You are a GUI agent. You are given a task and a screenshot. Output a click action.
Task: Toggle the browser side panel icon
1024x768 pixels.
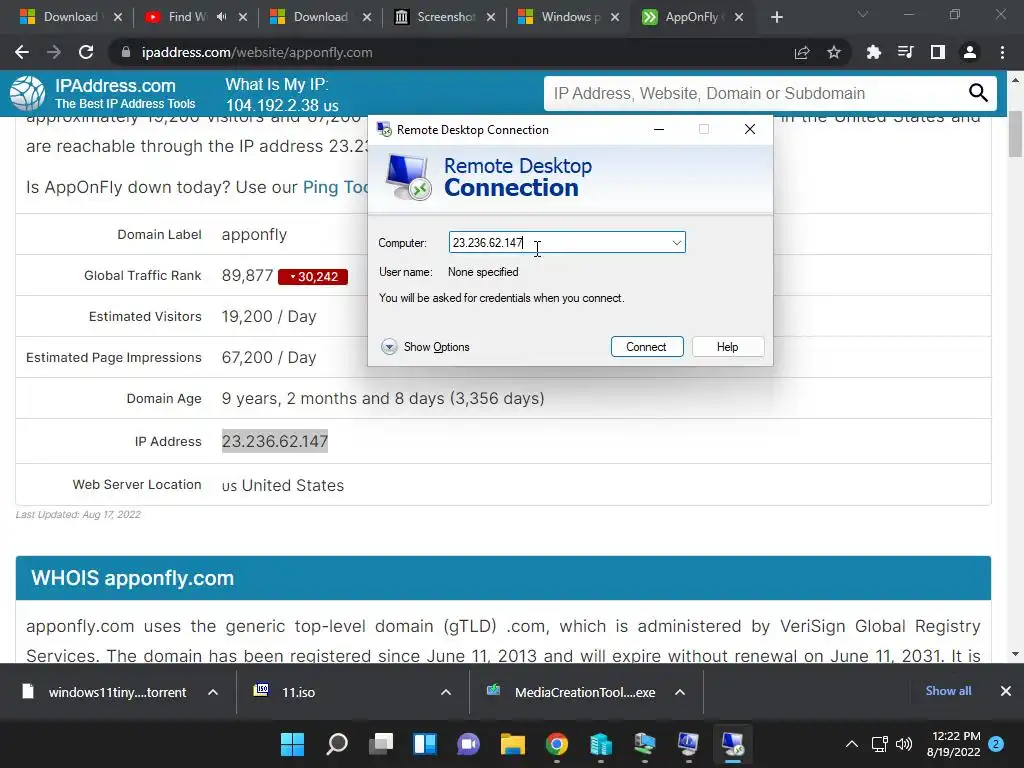(938, 52)
